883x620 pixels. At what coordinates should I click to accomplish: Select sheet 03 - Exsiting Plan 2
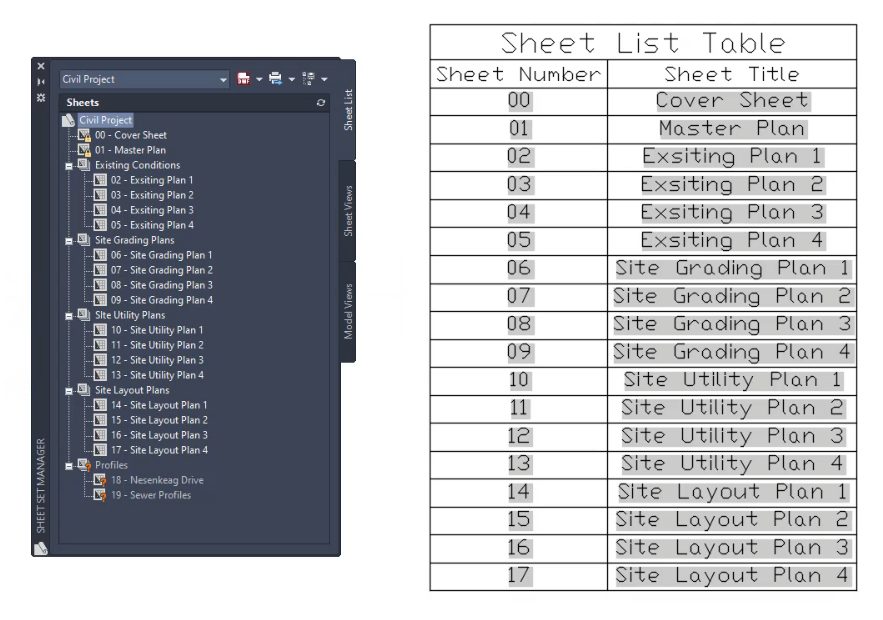pyautogui.click(x=152, y=195)
